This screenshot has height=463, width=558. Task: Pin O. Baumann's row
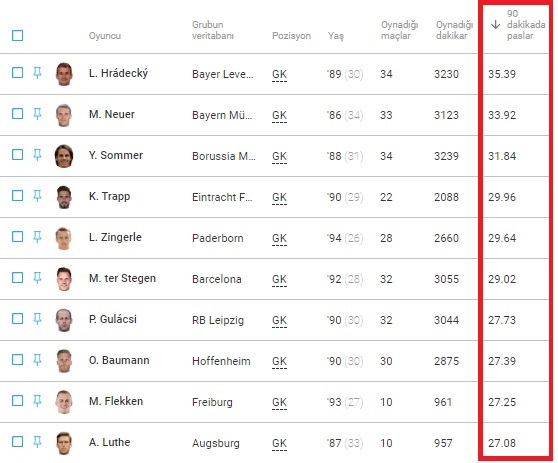point(37,360)
